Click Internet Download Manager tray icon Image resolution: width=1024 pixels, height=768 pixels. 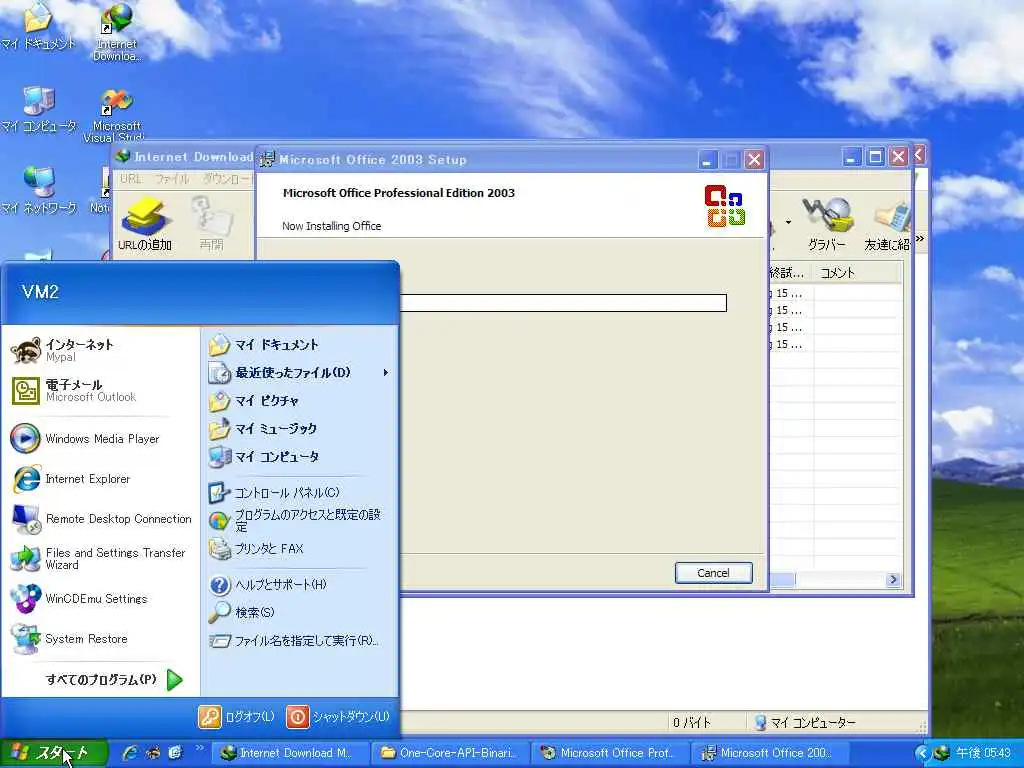[941, 753]
